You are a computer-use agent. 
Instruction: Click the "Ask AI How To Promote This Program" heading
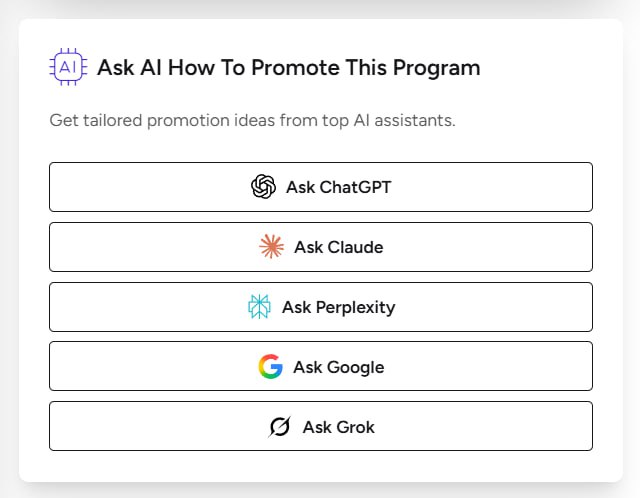point(289,68)
